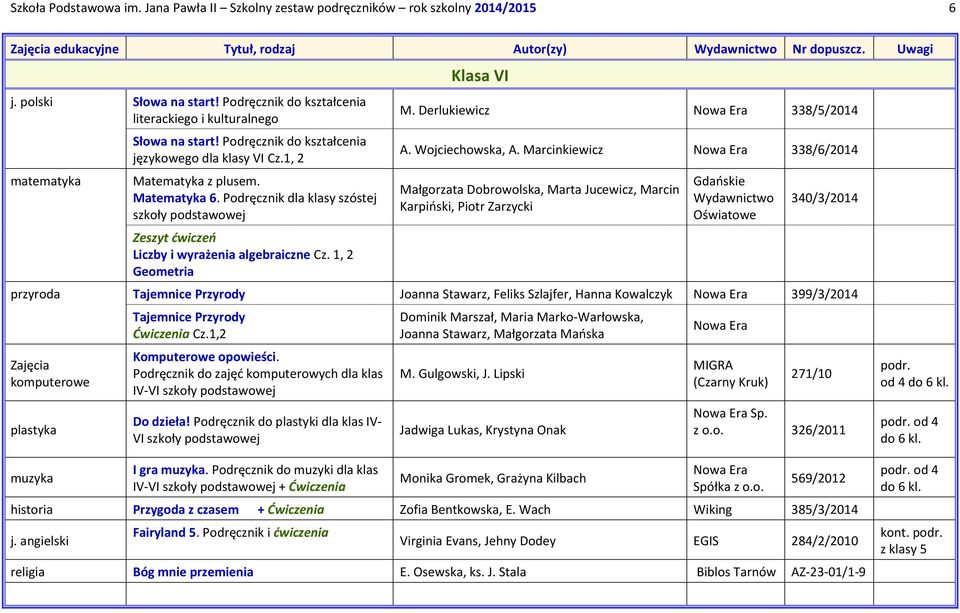Select authors 'Zofia Bentkowska, E. Wach'
The height and width of the screenshot is (613, 960).
click(x=475, y=510)
